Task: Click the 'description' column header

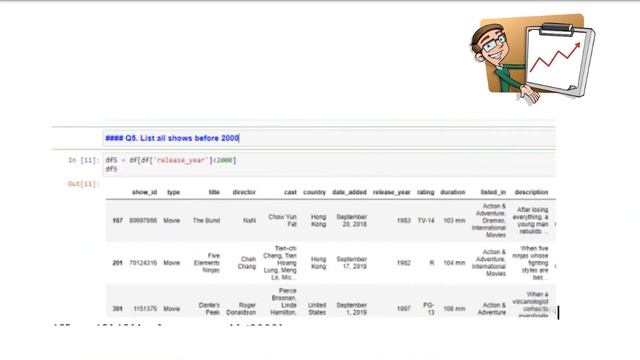Action: point(531,192)
